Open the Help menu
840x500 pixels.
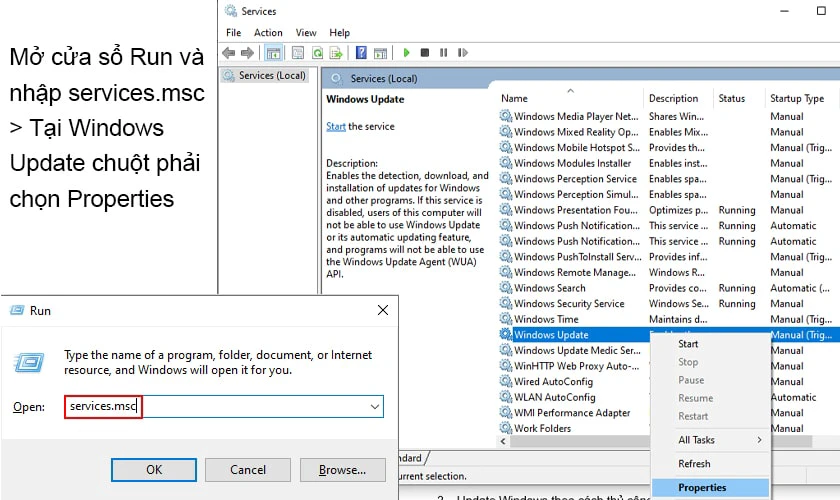[339, 33]
